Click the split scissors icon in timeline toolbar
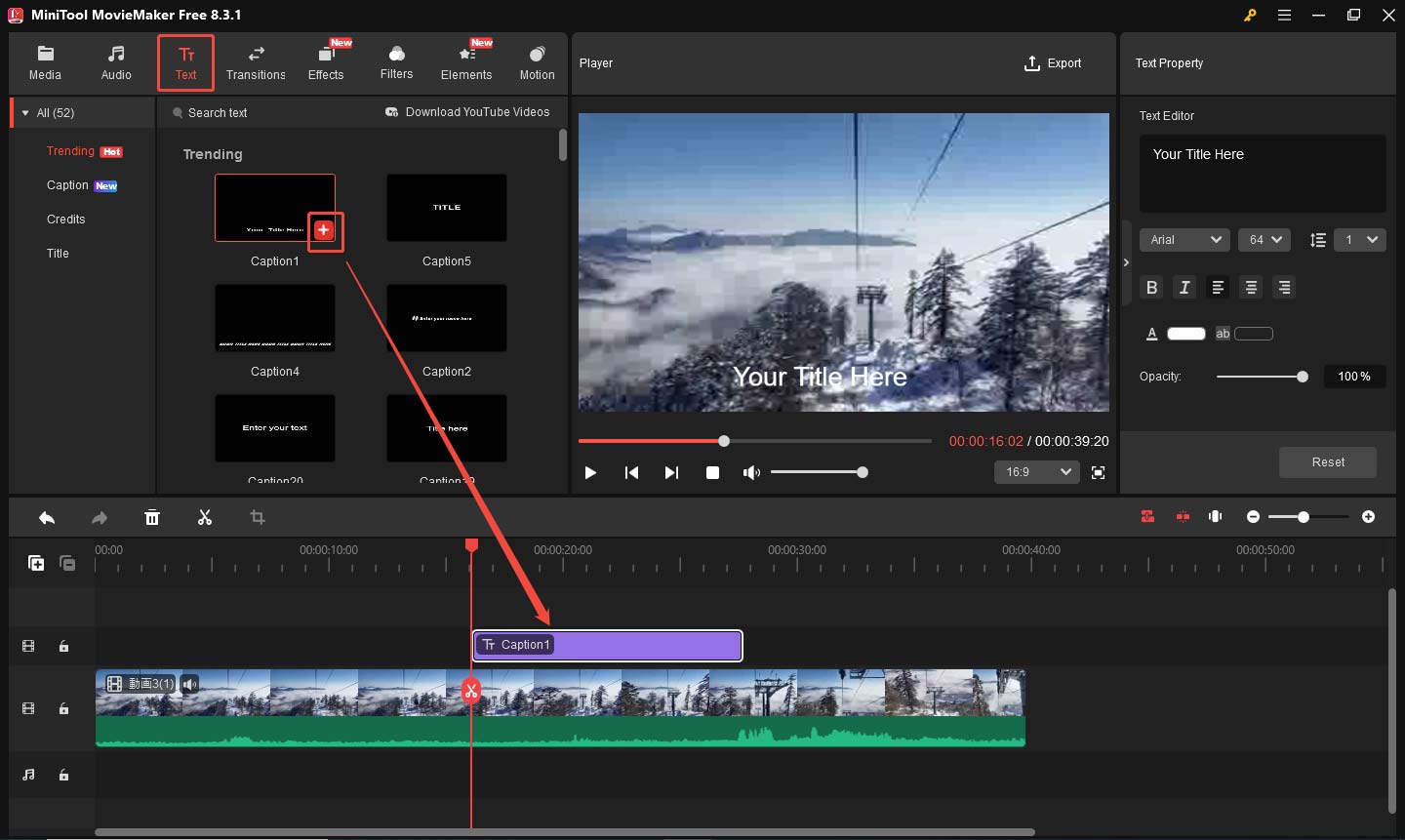The height and width of the screenshot is (840, 1405). pyautogui.click(x=205, y=517)
